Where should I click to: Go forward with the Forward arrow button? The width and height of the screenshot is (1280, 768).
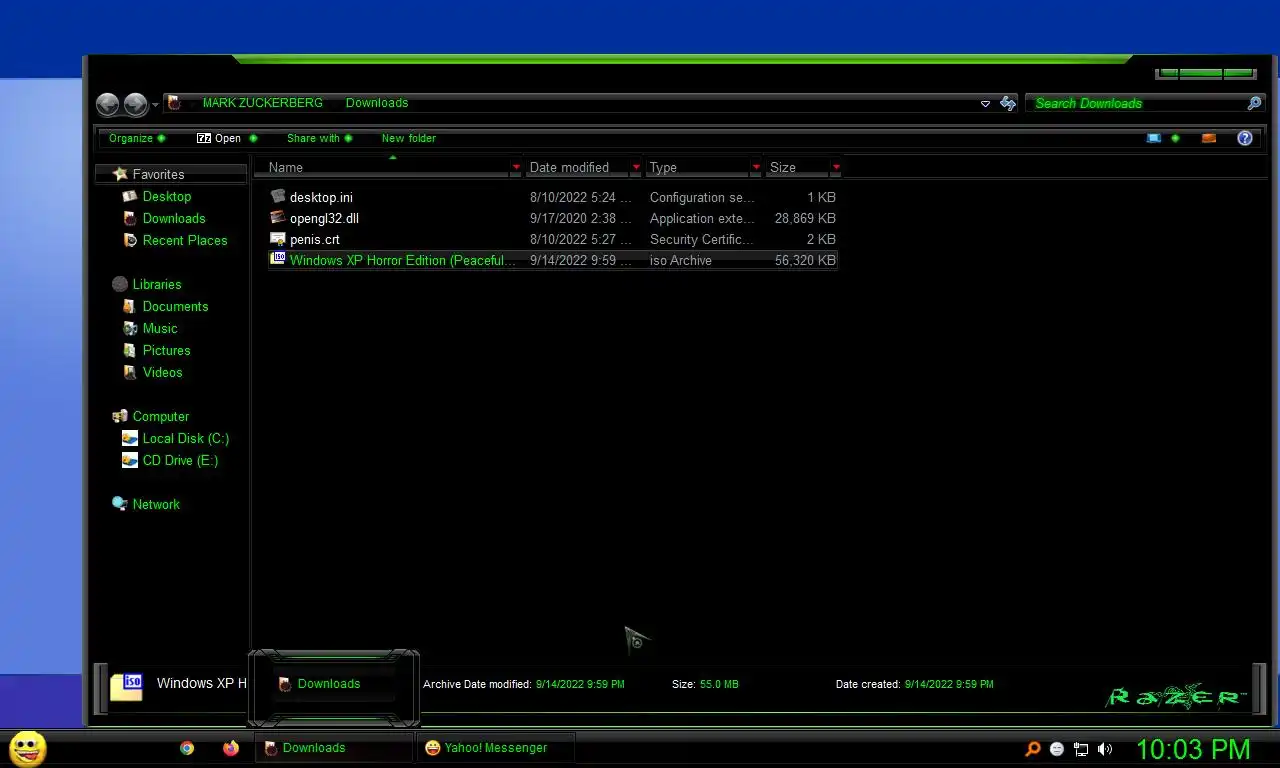135,104
